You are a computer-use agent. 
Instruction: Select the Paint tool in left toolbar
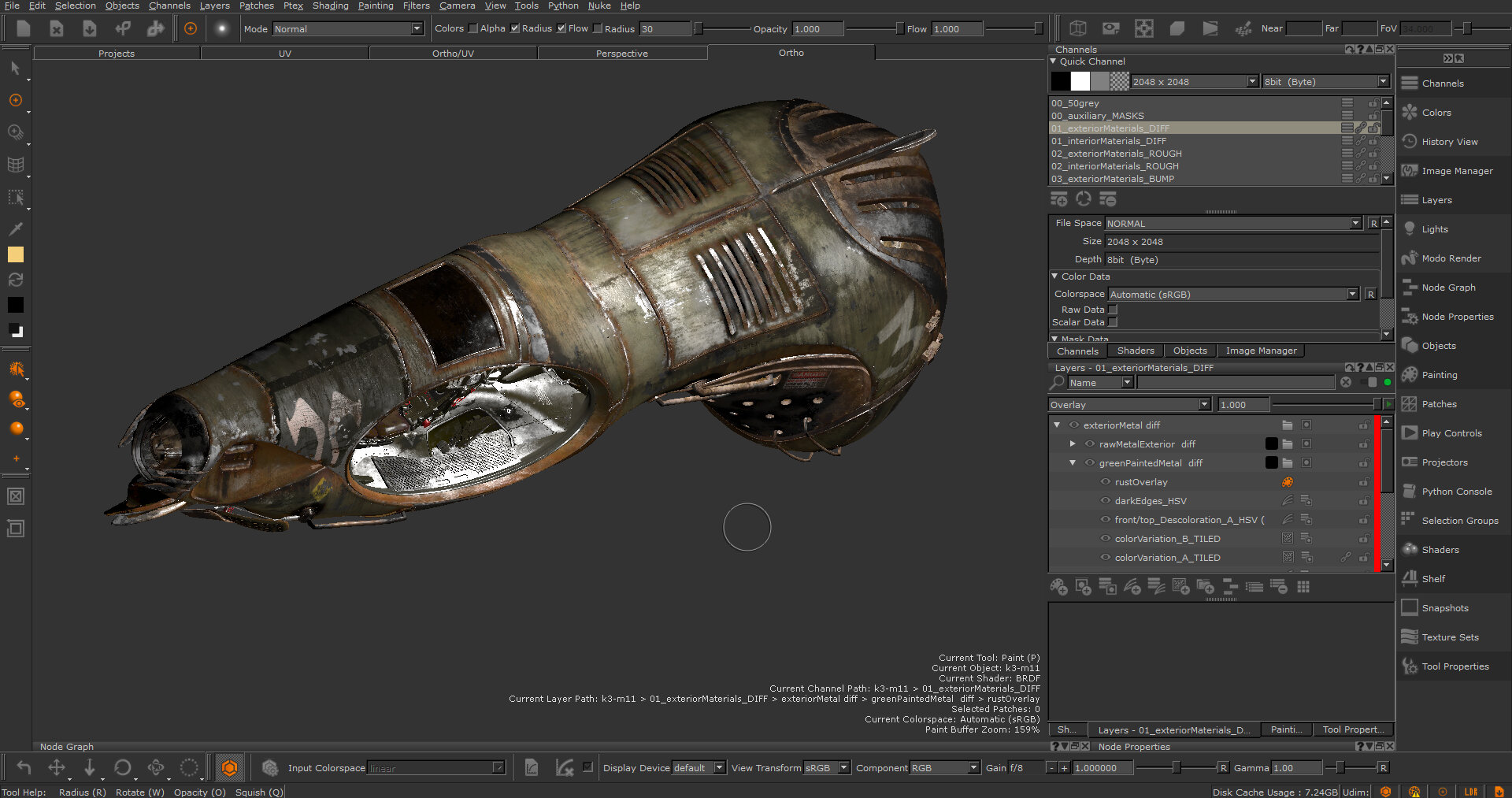(15, 100)
